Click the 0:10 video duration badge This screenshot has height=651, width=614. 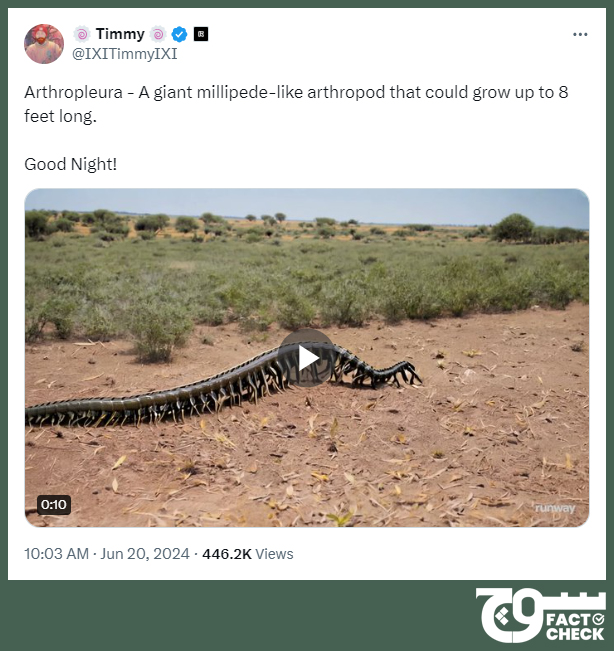click(54, 504)
